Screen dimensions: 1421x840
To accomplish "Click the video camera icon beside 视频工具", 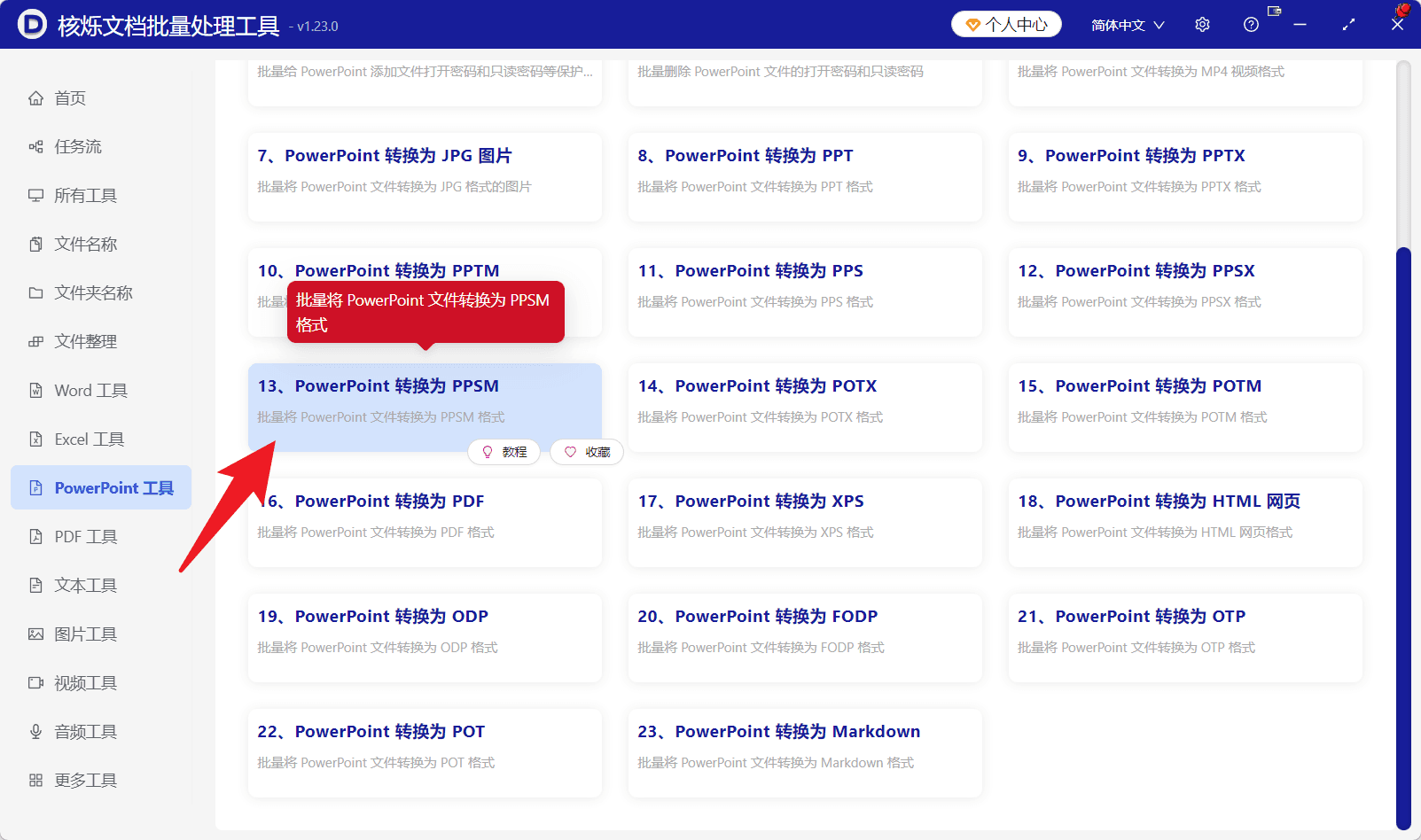I will pos(35,683).
